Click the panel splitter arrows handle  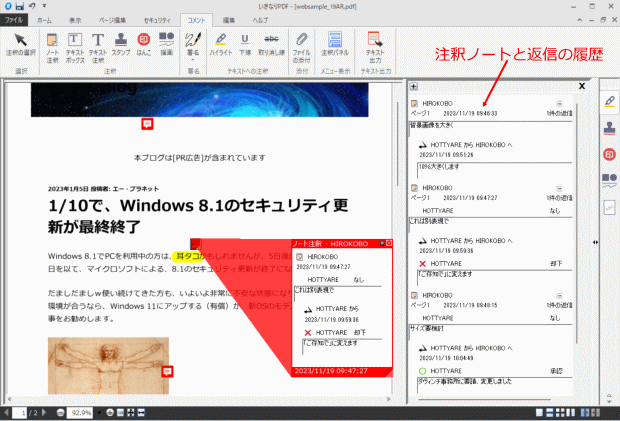[595, 242]
